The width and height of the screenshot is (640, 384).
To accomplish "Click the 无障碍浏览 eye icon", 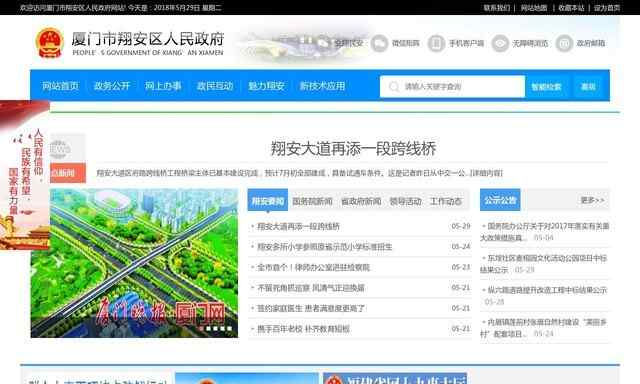I will 500,43.
